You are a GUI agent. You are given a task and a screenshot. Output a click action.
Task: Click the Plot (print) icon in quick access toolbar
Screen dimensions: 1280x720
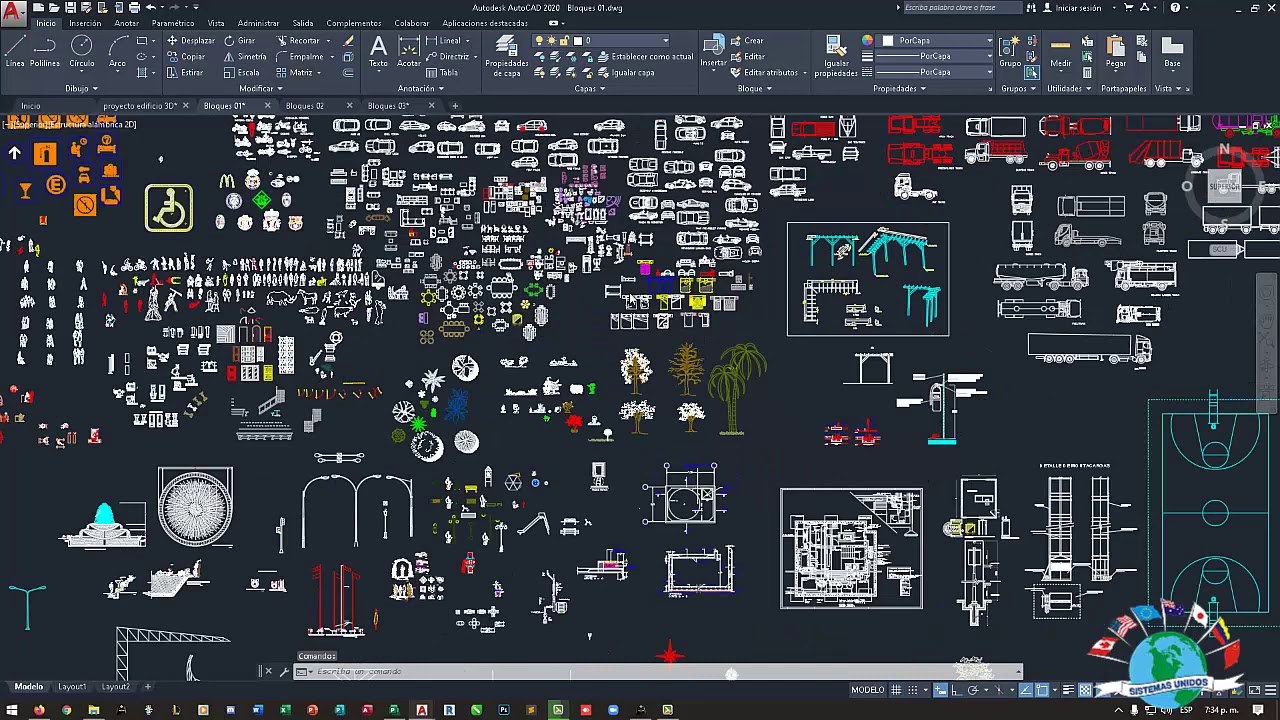[134, 7]
